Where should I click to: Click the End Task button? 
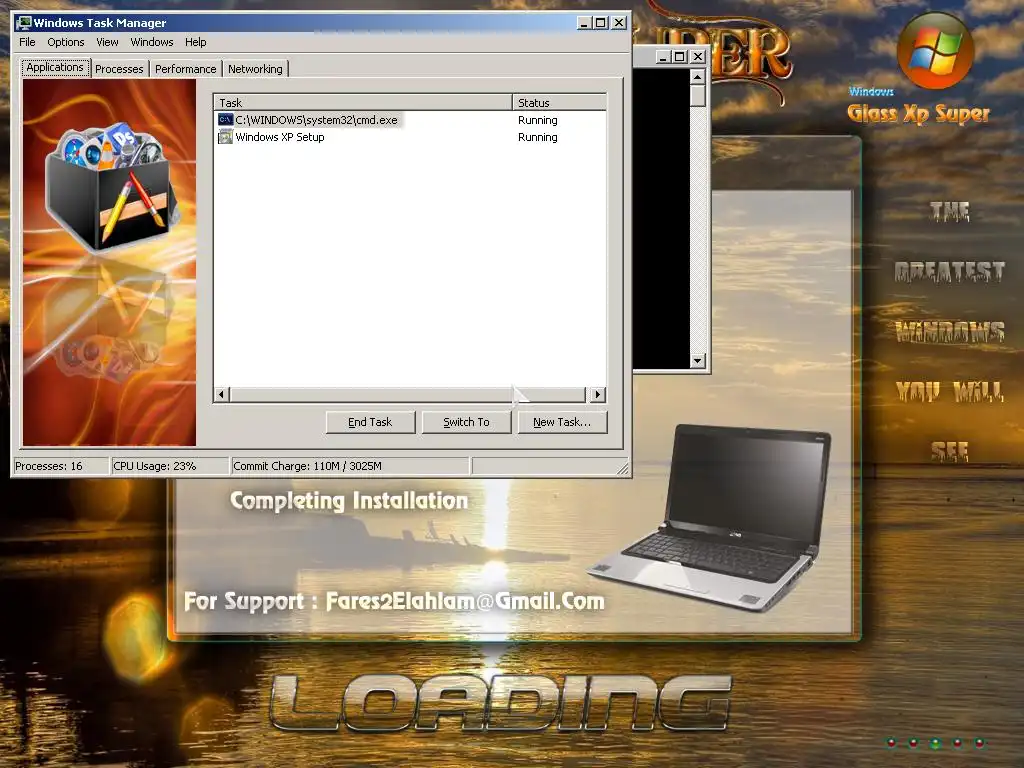pos(370,422)
